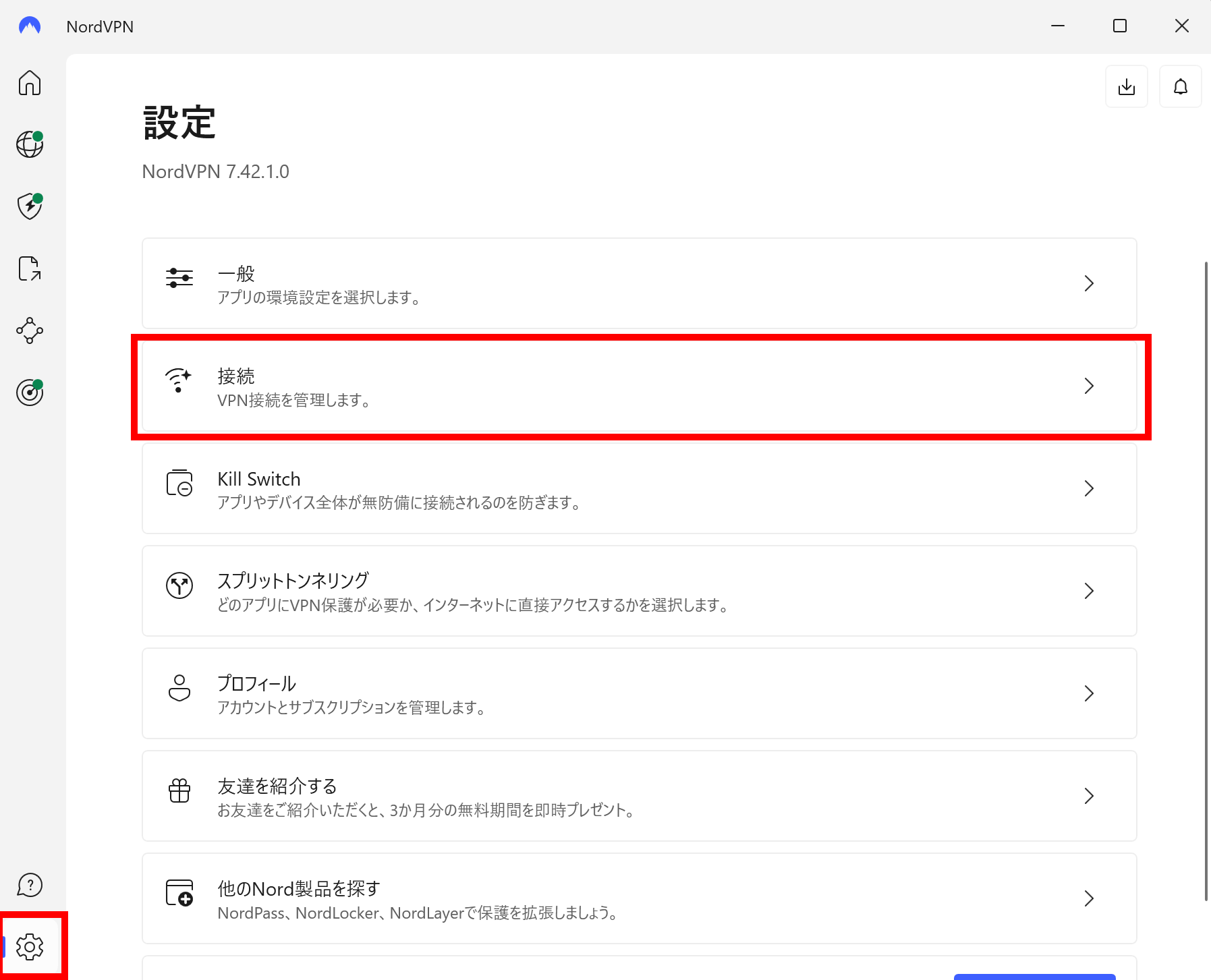This screenshot has height=980, width=1211.
Task: Click the description アカウントとサブスクリプションを管理します。
Action: point(351,708)
